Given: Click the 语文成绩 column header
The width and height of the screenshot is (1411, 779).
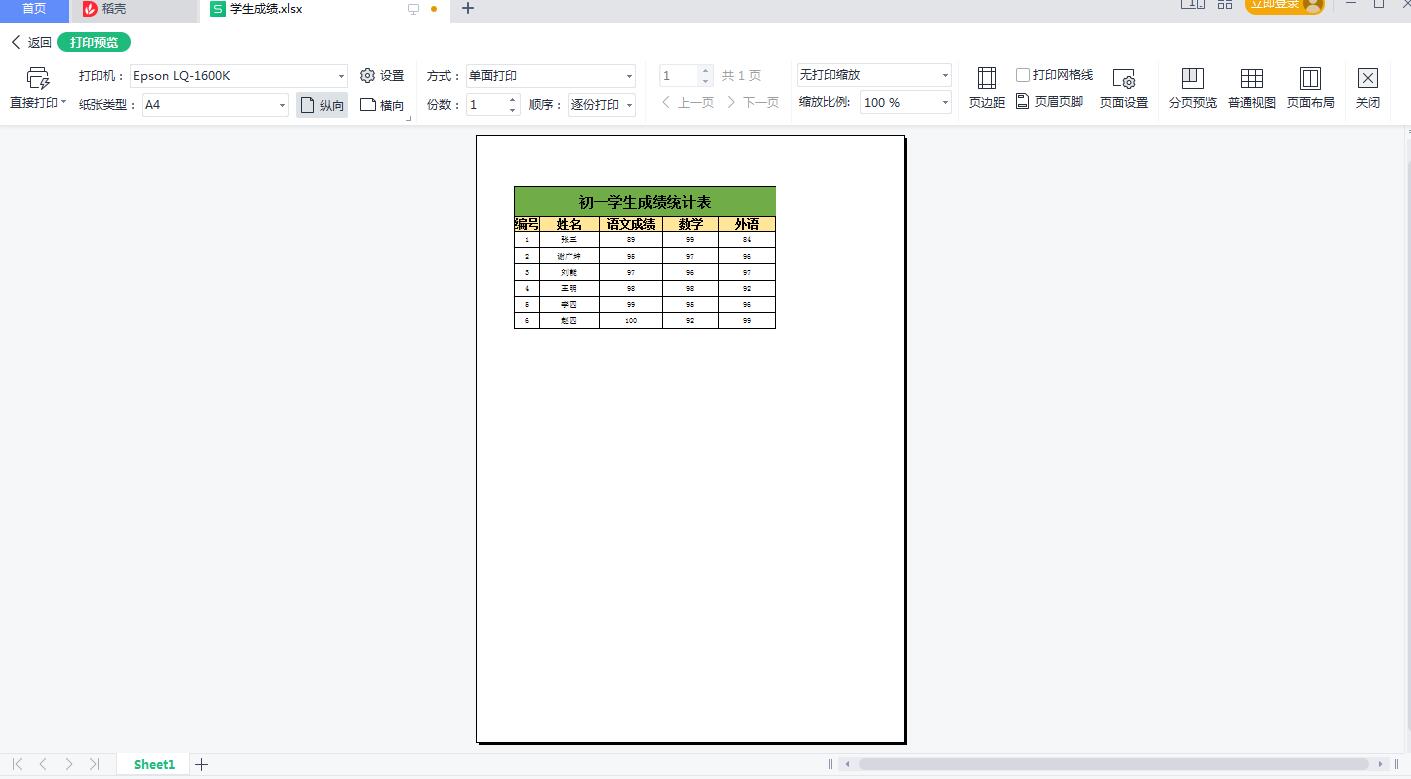Looking at the screenshot, I should tap(631, 224).
